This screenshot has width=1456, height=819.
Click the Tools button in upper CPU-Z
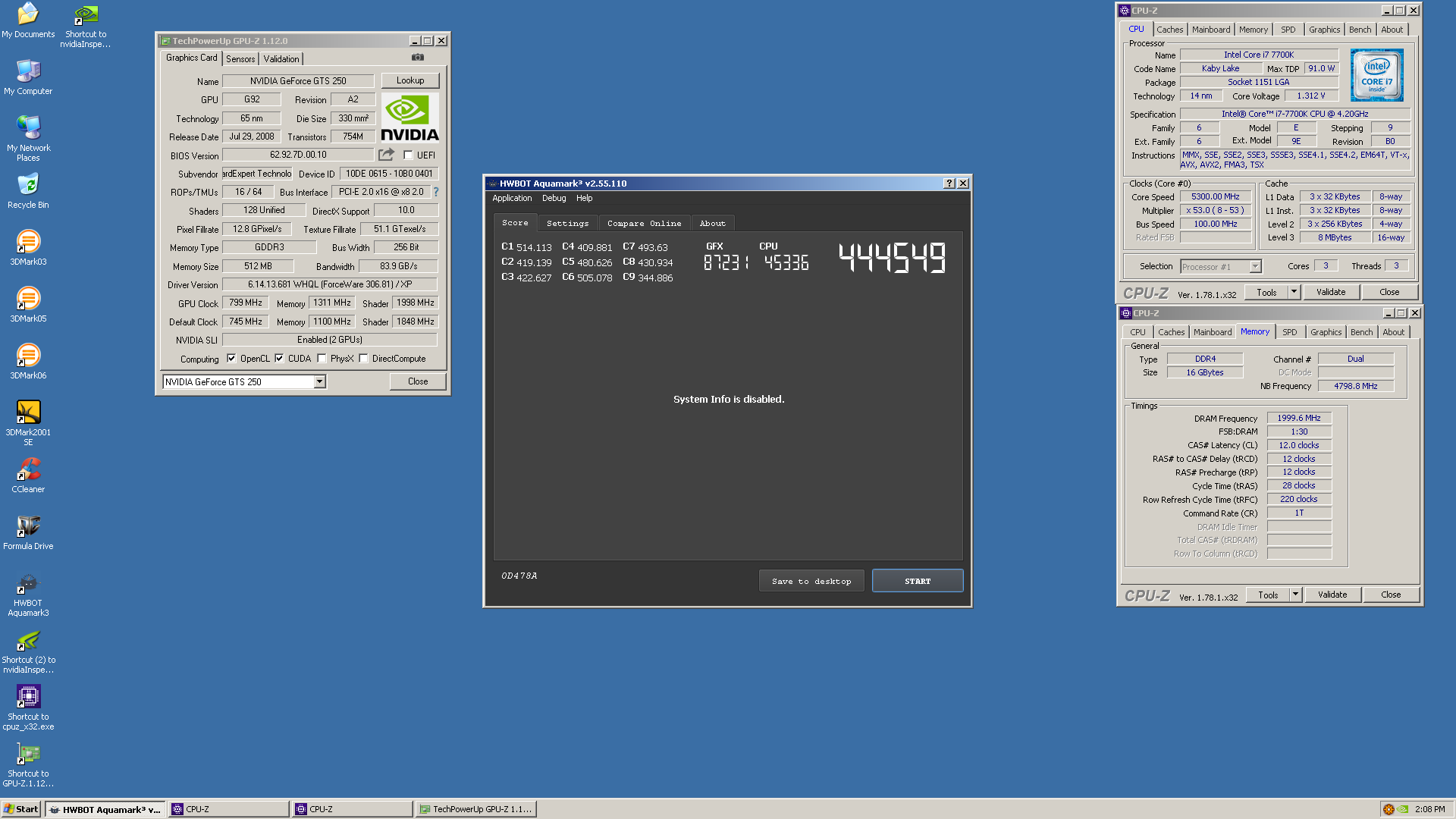point(1266,292)
